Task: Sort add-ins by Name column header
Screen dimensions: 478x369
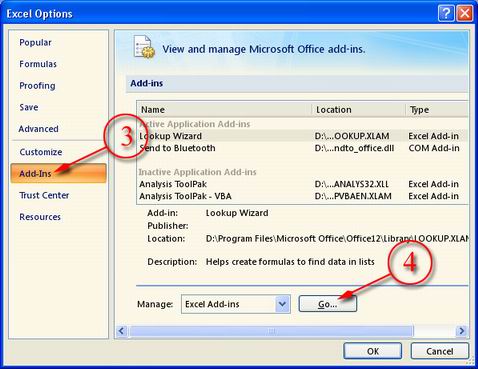Action: tap(225, 110)
